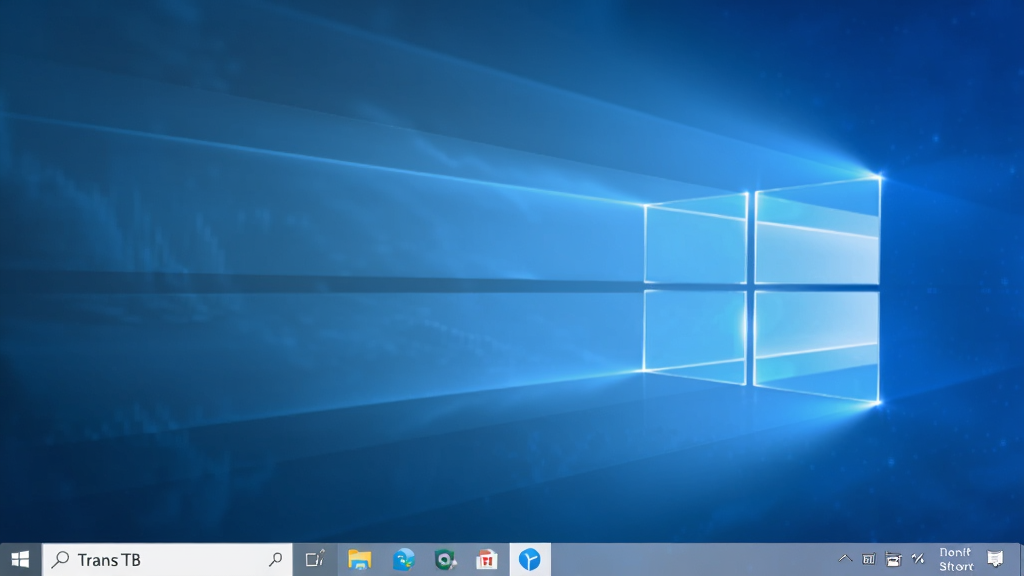Open File Explorer from the taskbar
Screen dimensions: 1024x576
359,560
